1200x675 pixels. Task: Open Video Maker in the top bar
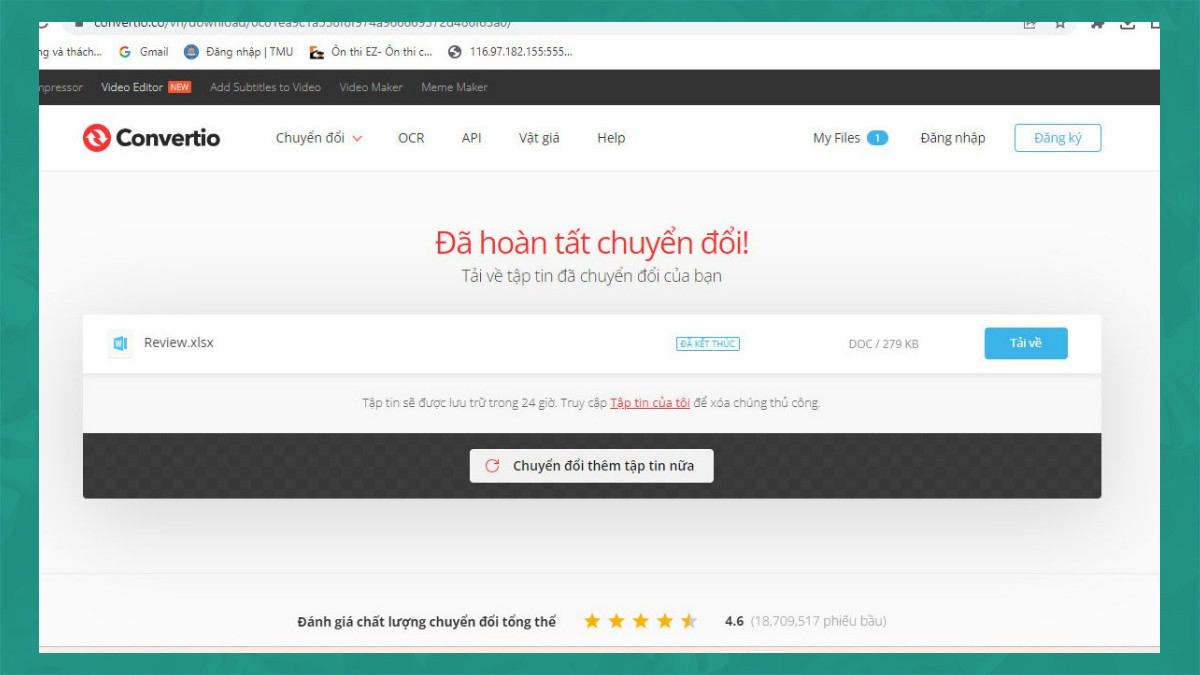pos(371,87)
